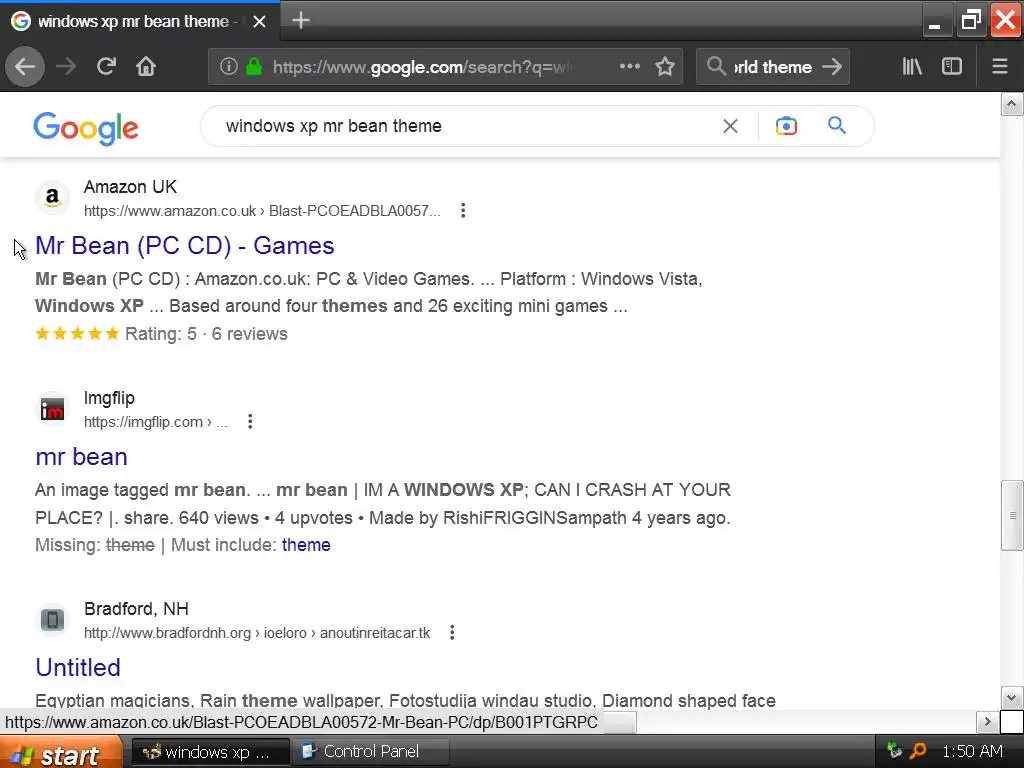This screenshot has height=768, width=1024.
Task: Click the vertical scrollbar thumb
Action: 1012,515
